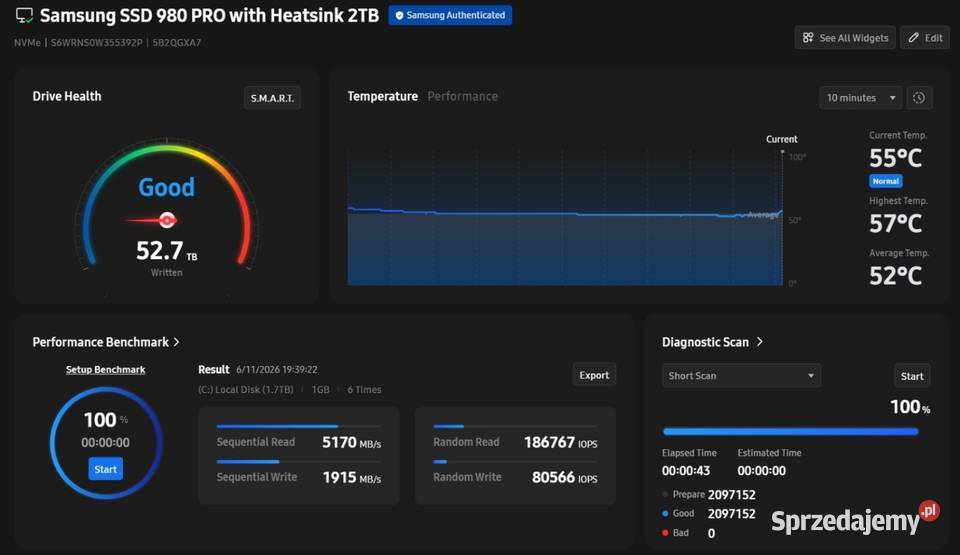Click the Sequential Write speed bar
This screenshot has width=960, height=555.
pos(299,461)
